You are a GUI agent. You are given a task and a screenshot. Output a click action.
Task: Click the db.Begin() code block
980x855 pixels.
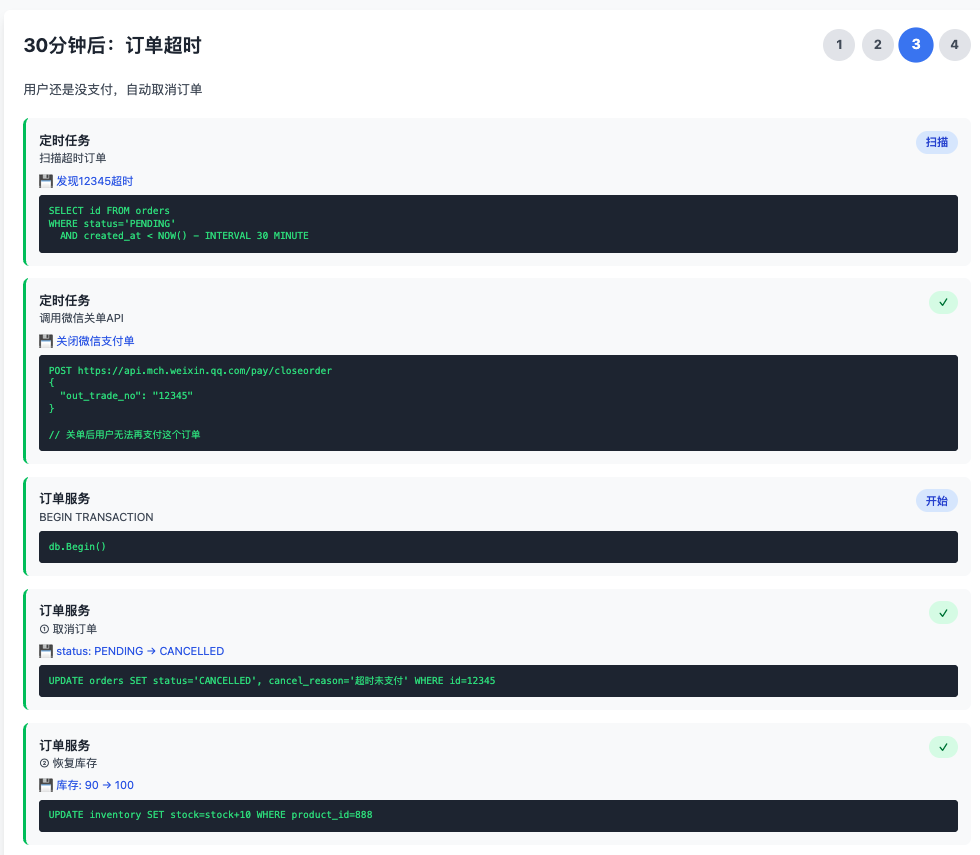click(498, 547)
